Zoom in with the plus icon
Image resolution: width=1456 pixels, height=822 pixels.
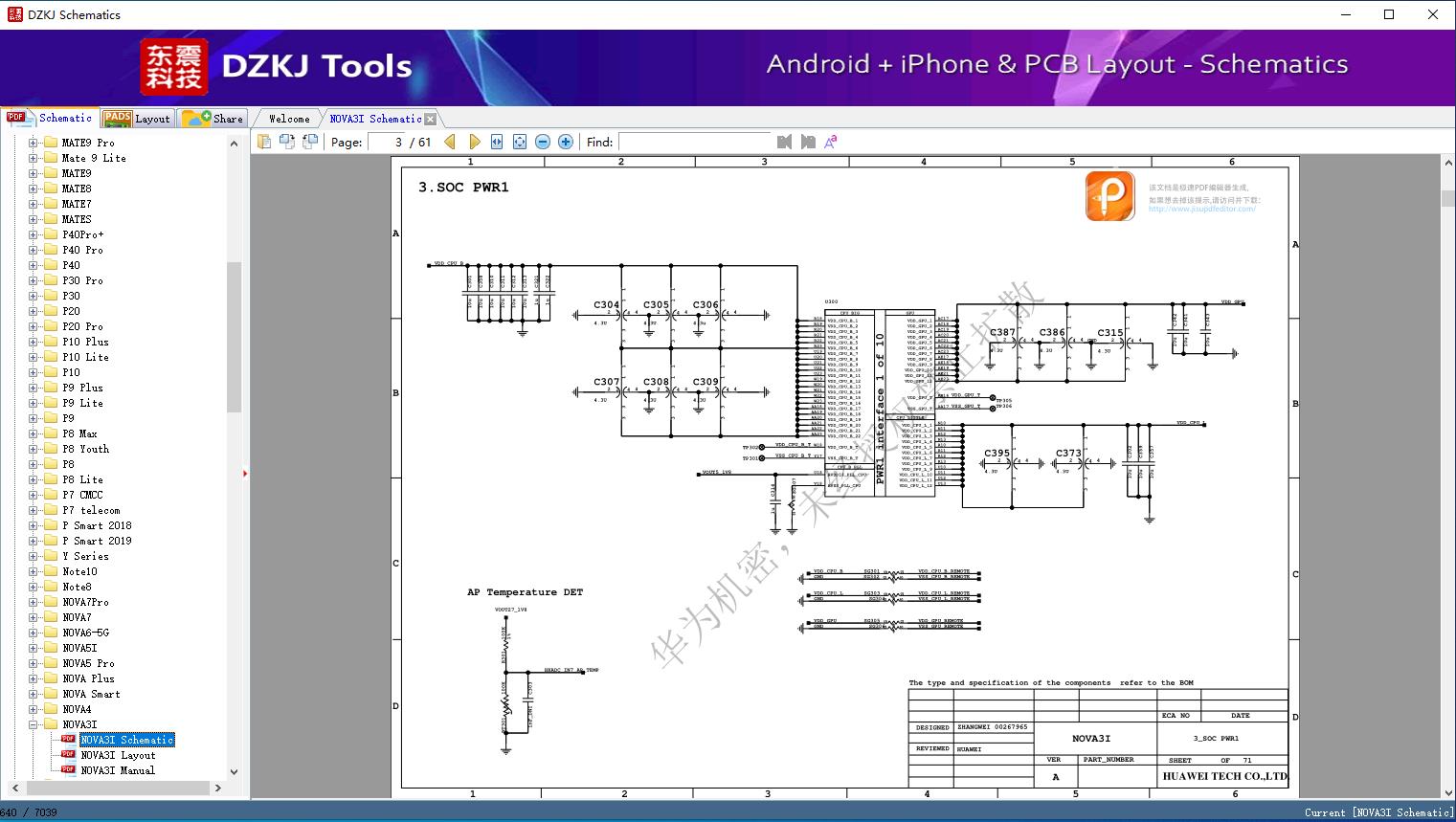point(566,142)
